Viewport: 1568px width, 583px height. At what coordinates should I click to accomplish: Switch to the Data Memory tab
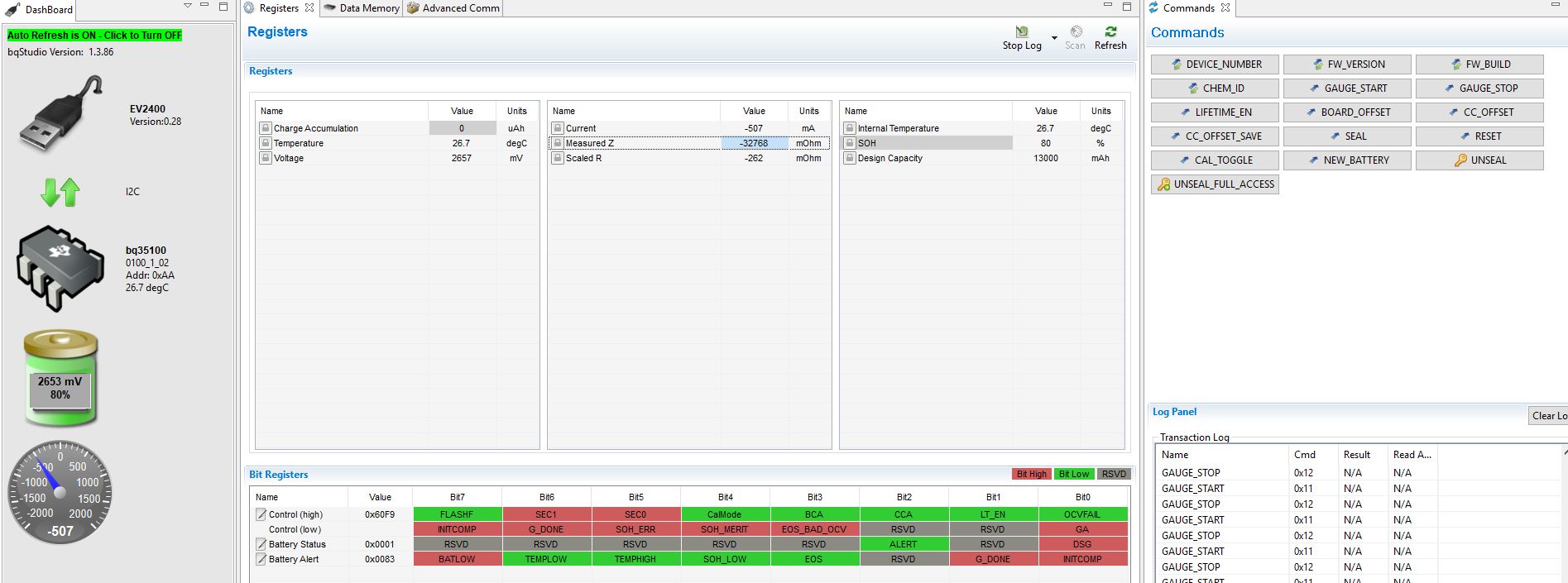362,8
